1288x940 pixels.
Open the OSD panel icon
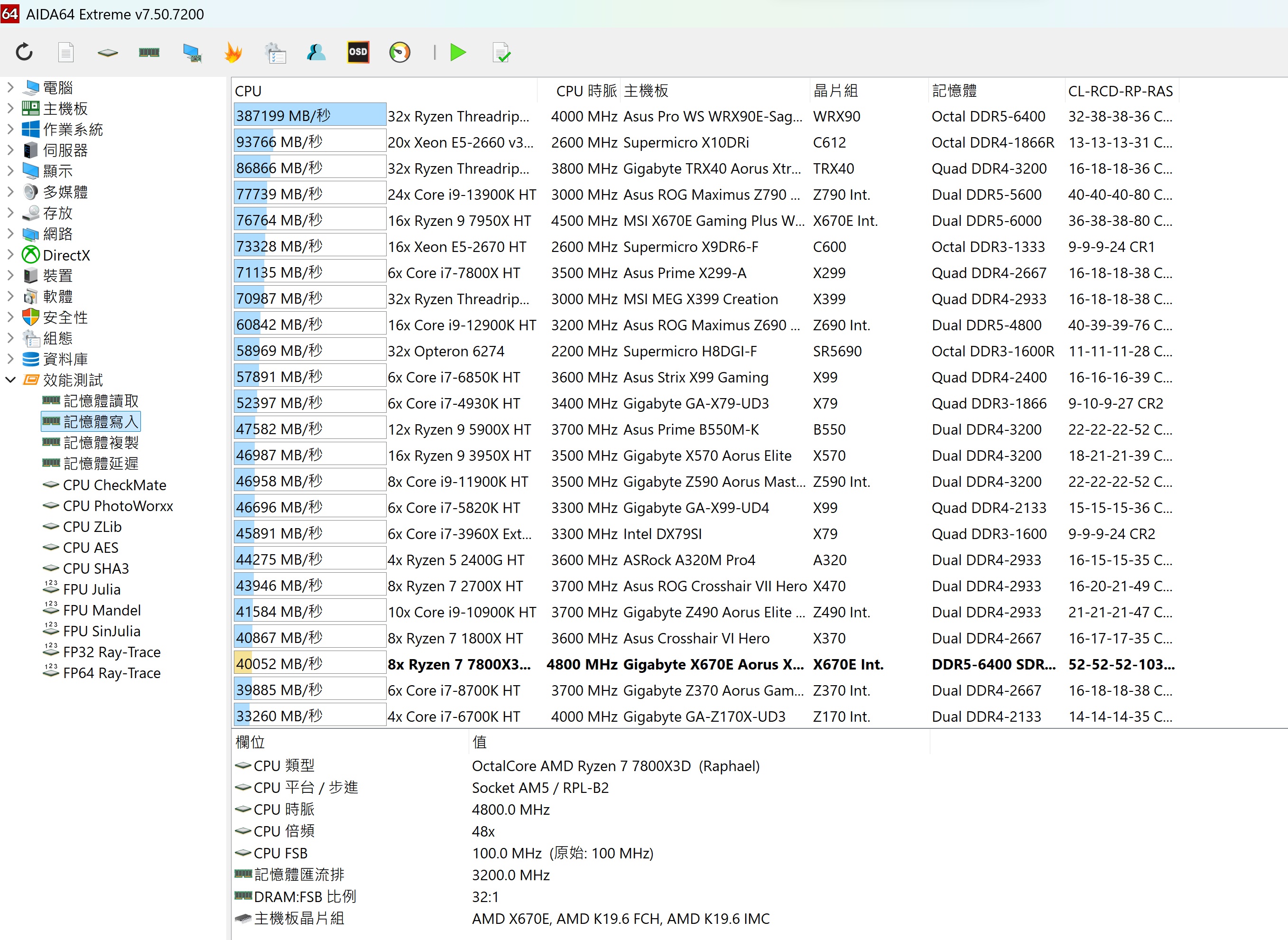tap(358, 52)
